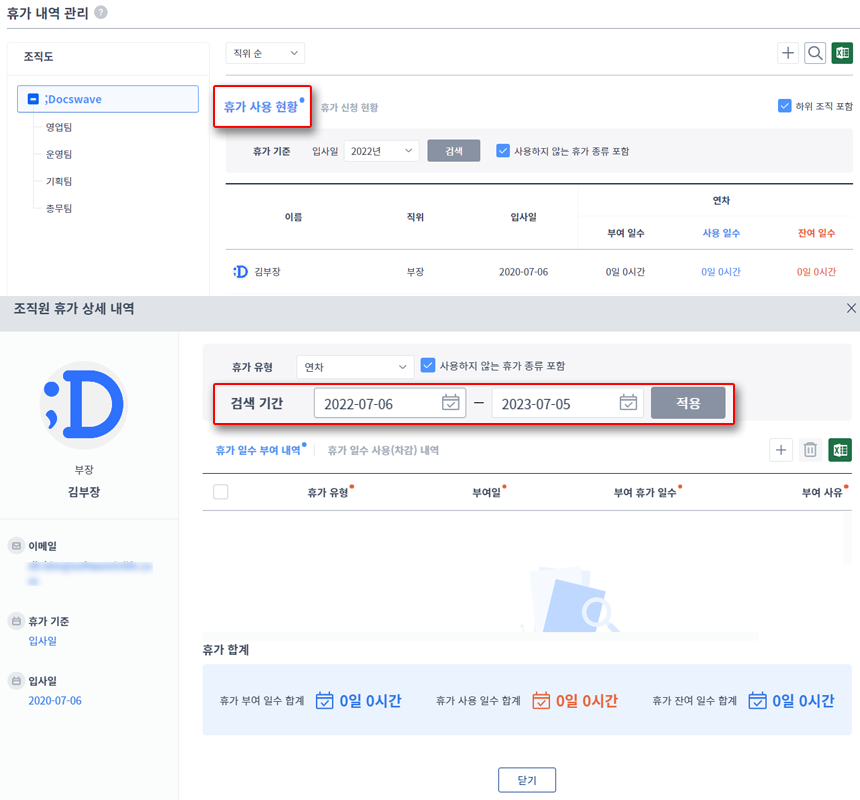Click the email icon beside 이메일
Image resolution: width=860 pixels, height=800 pixels.
(x=16, y=546)
